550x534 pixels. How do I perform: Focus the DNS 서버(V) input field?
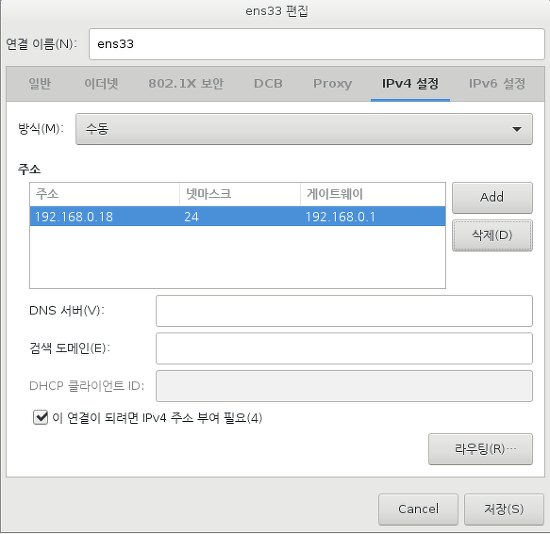(x=344, y=311)
